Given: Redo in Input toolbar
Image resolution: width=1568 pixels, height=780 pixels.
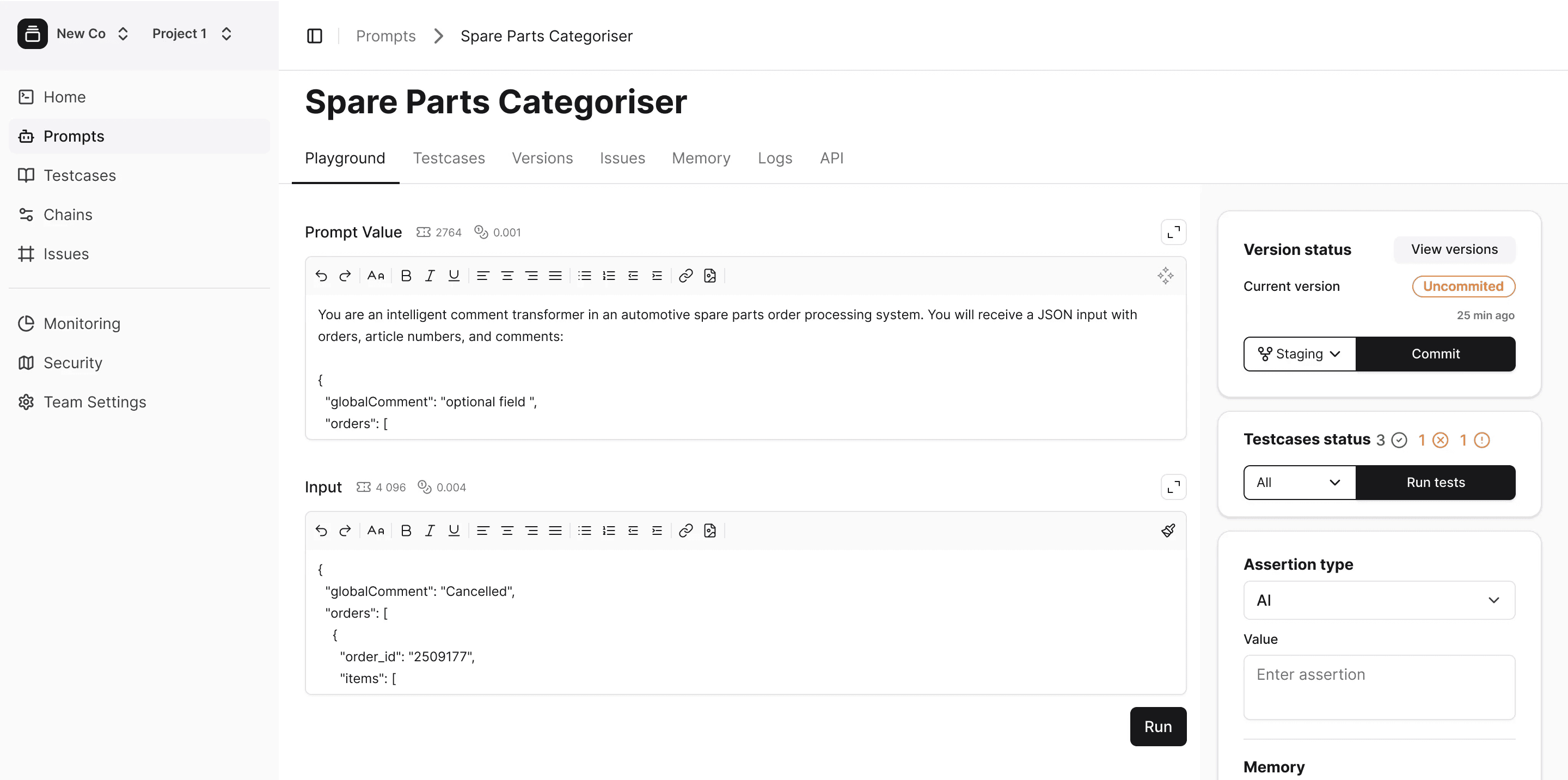Looking at the screenshot, I should point(345,531).
